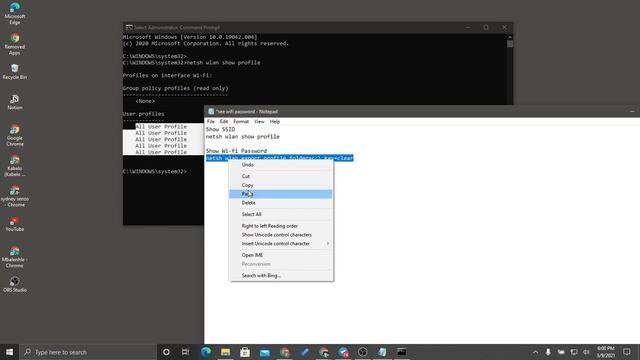
Task: Toggle Show Unicode control characters
Action: (x=281, y=235)
